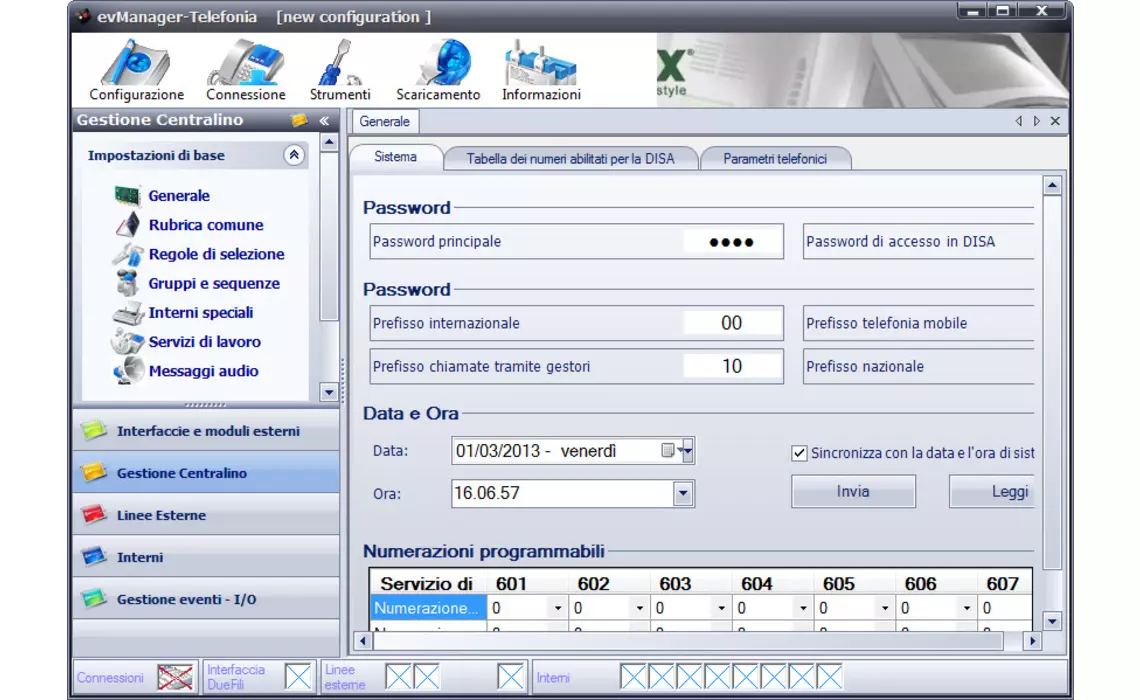The height and width of the screenshot is (700, 1140).
Task: Minimize the evManager-Telefonia window
Action: click(x=972, y=11)
